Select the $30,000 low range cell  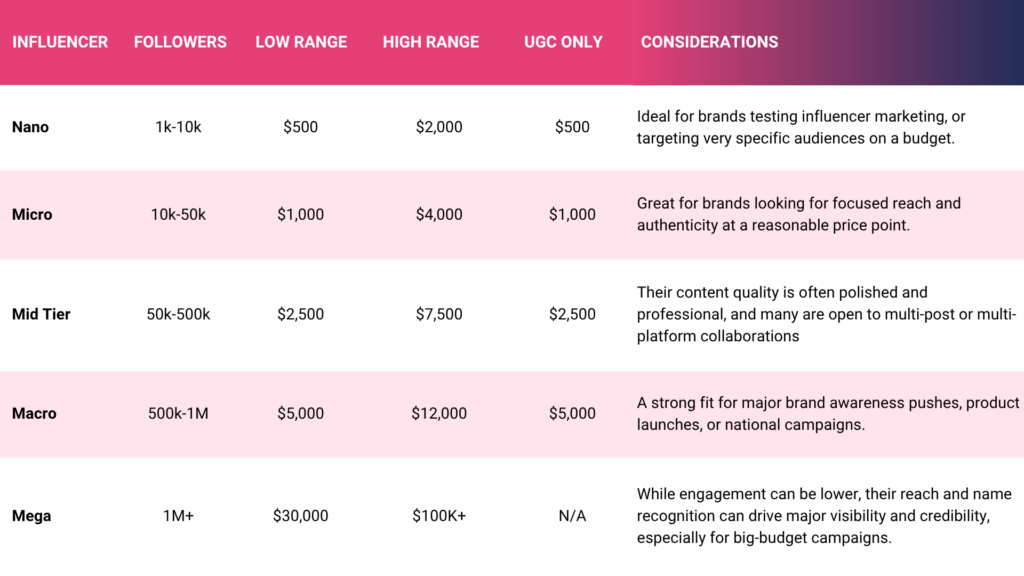[x=300, y=516]
